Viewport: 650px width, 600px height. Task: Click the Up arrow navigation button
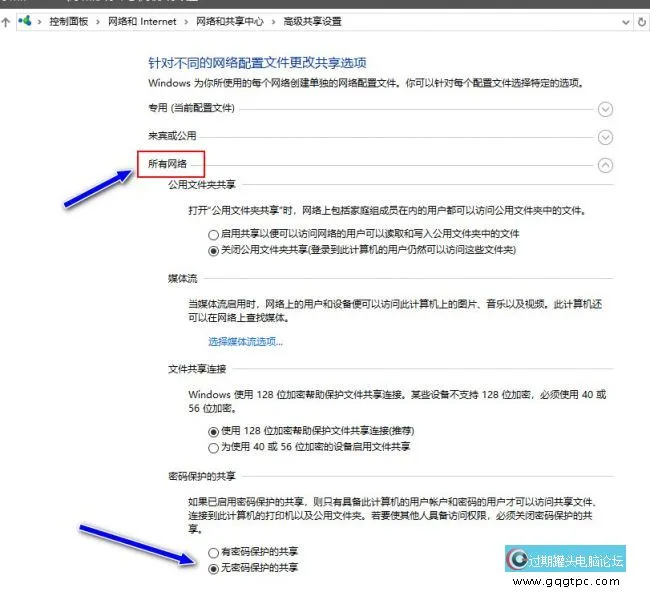coord(7,20)
